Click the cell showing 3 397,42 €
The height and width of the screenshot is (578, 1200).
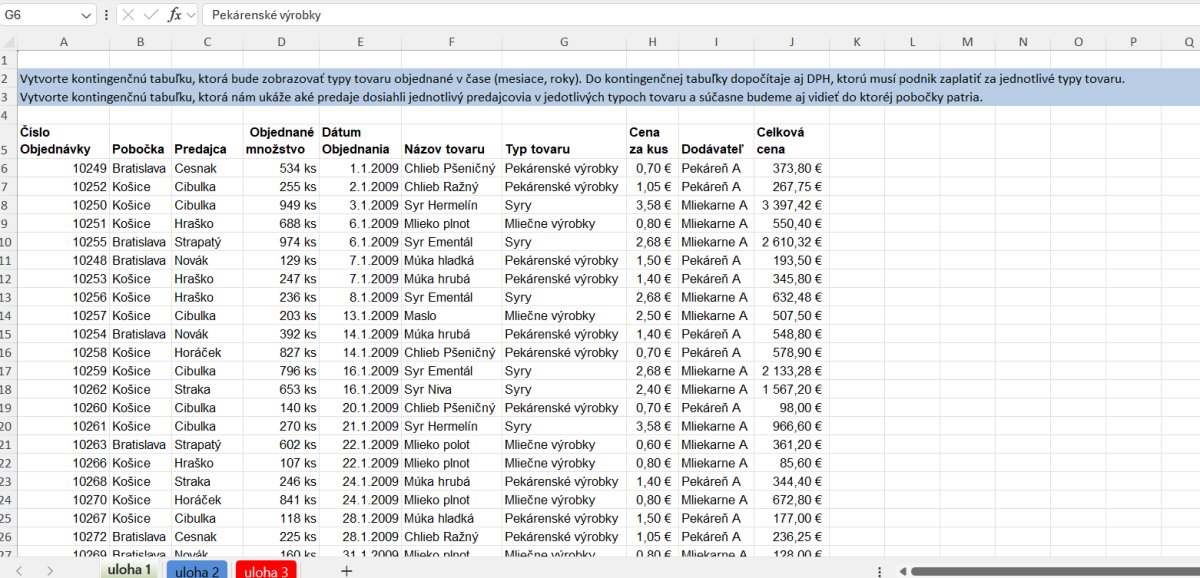[791, 205]
